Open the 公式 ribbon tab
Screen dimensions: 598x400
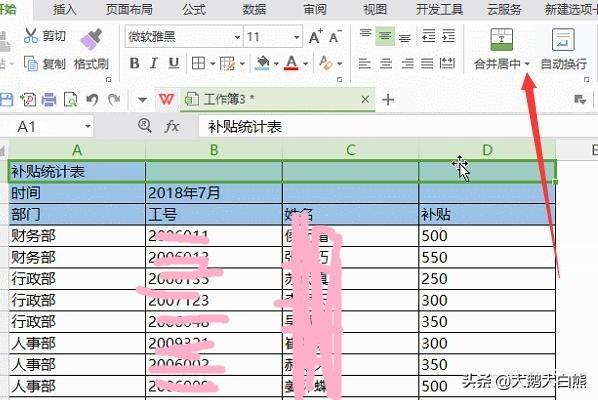click(194, 10)
